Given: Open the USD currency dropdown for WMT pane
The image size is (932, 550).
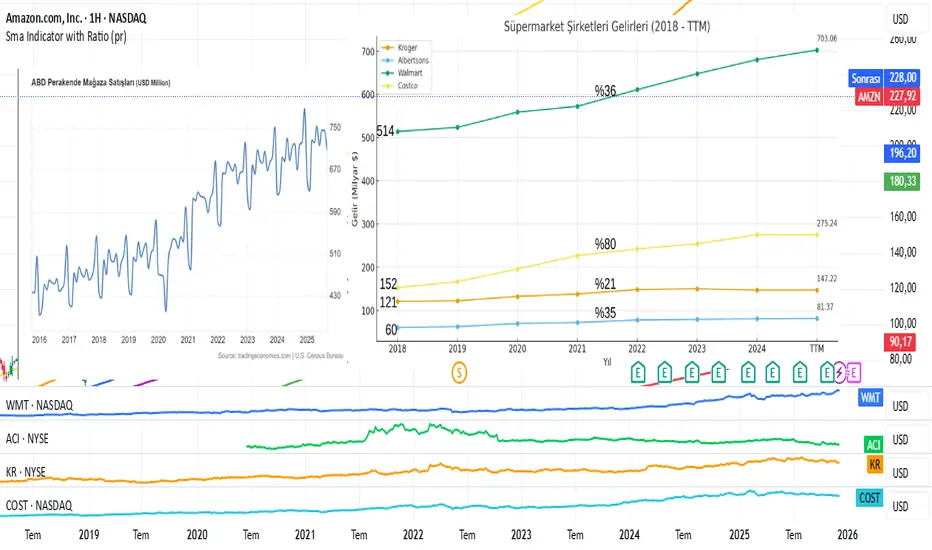Looking at the screenshot, I should [x=900, y=406].
